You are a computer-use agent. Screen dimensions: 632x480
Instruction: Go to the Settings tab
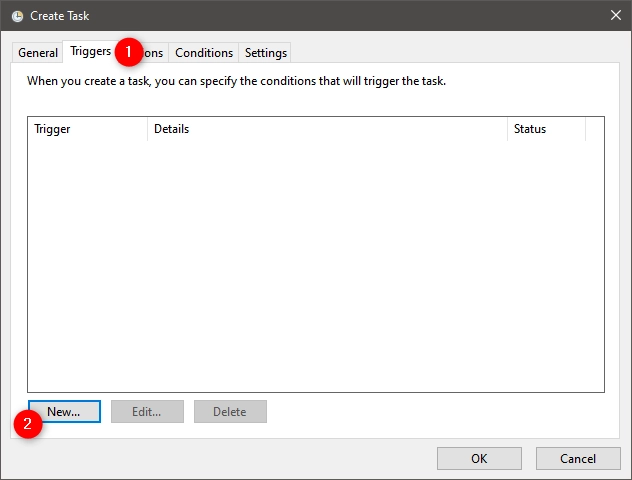click(x=266, y=53)
